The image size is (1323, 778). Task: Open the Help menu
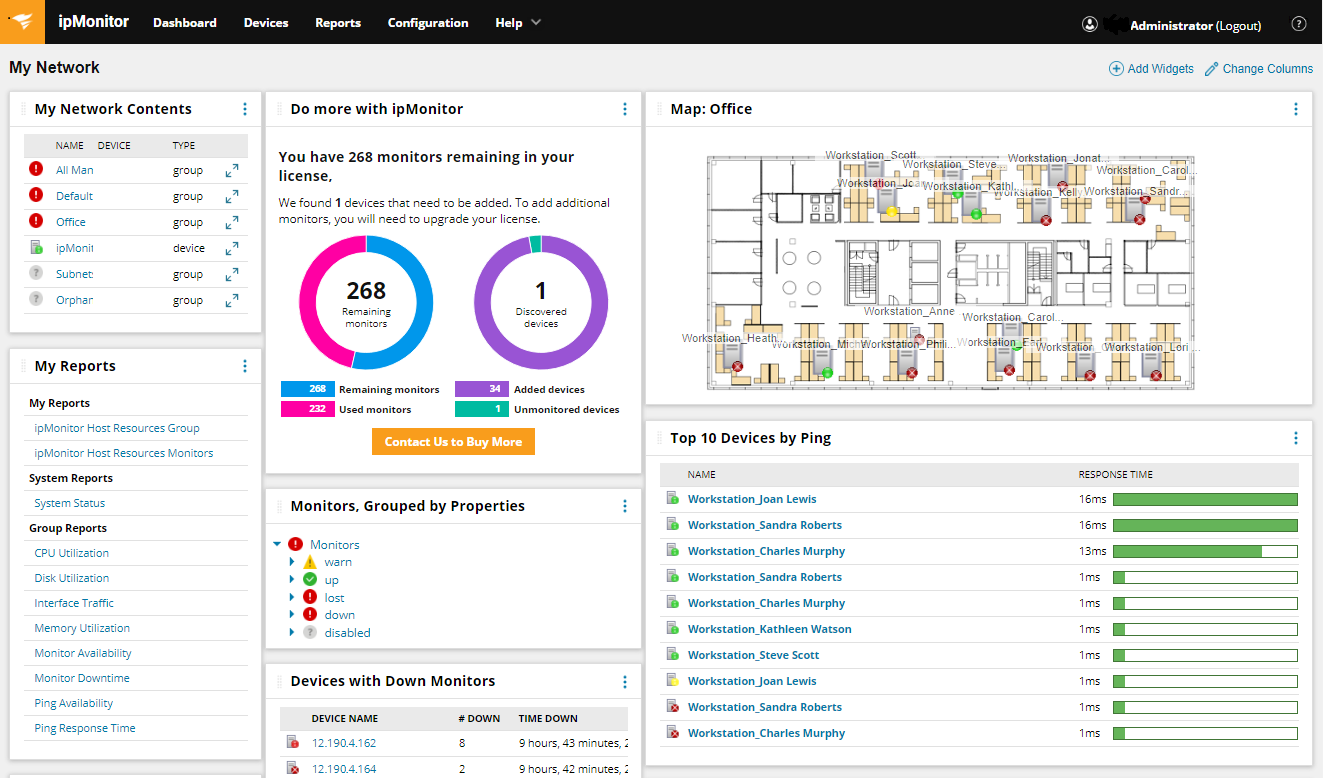pyautogui.click(x=509, y=23)
